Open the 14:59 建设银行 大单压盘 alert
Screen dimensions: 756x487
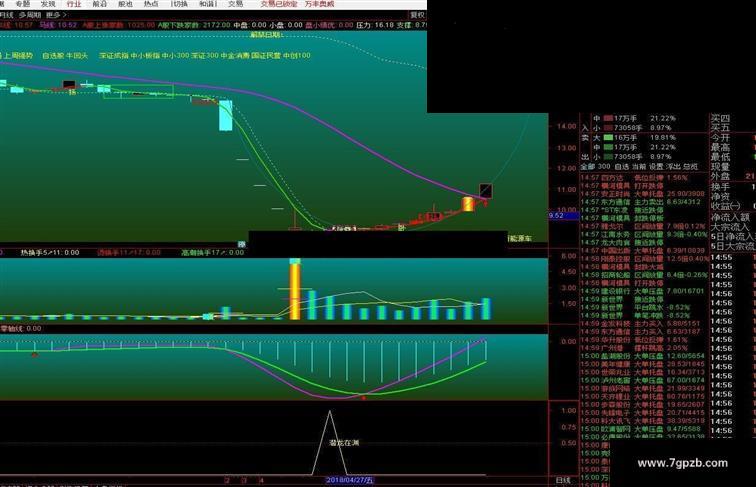coord(642,291)
